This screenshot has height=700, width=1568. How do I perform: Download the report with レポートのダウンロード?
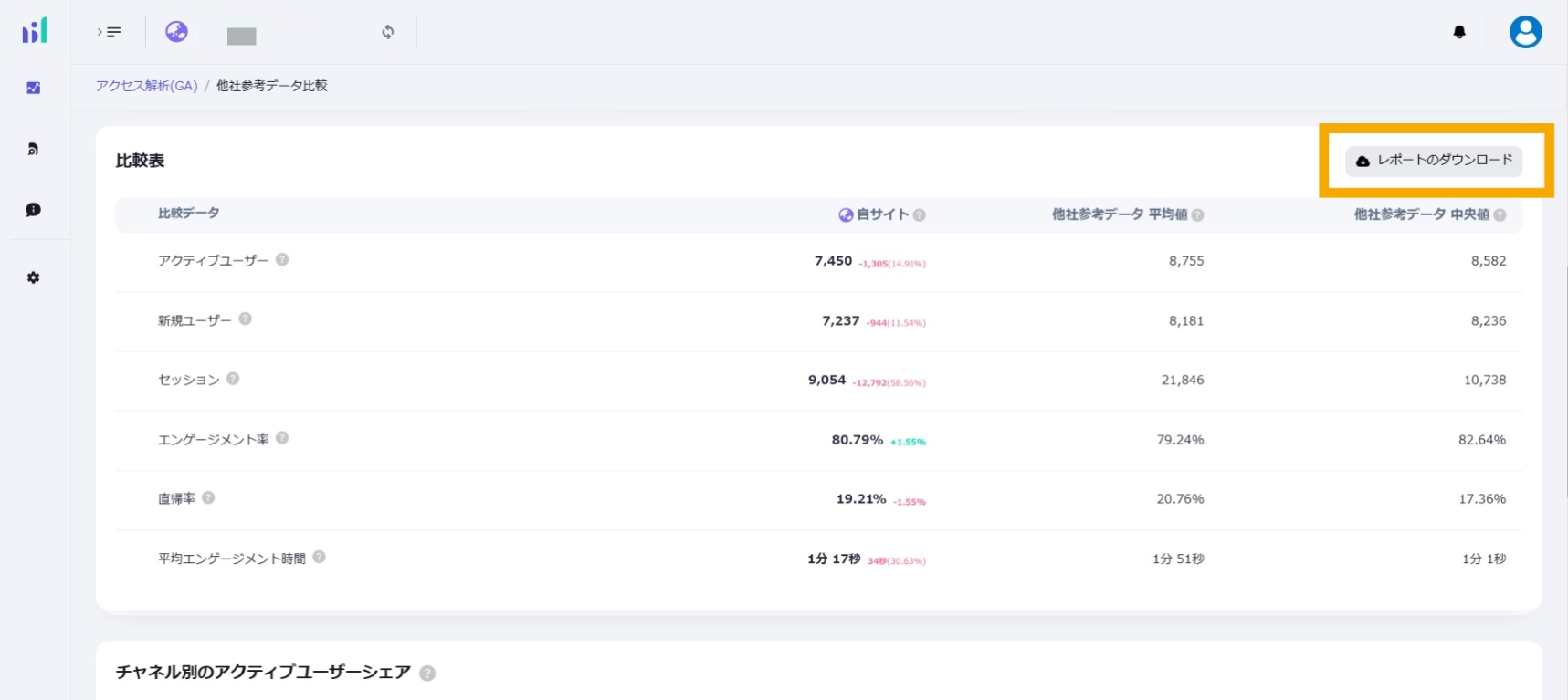tap(1433, 161)
